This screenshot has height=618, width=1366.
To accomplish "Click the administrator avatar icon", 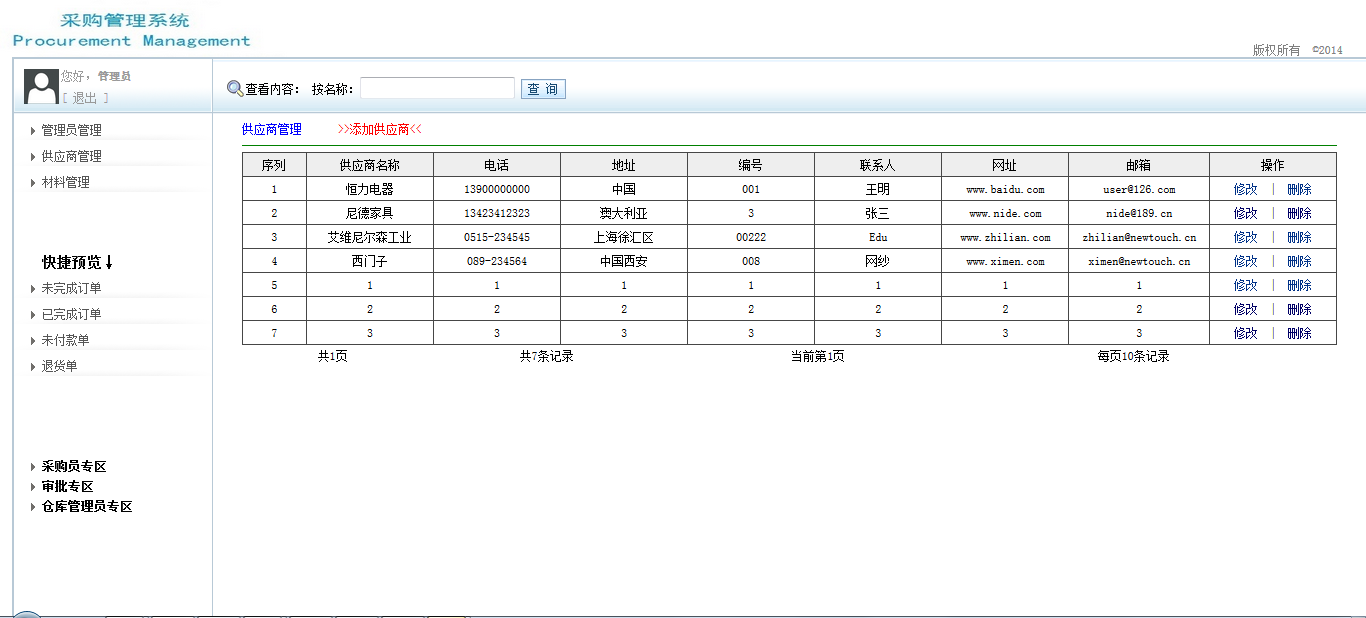I will click(x=41, y=87).
